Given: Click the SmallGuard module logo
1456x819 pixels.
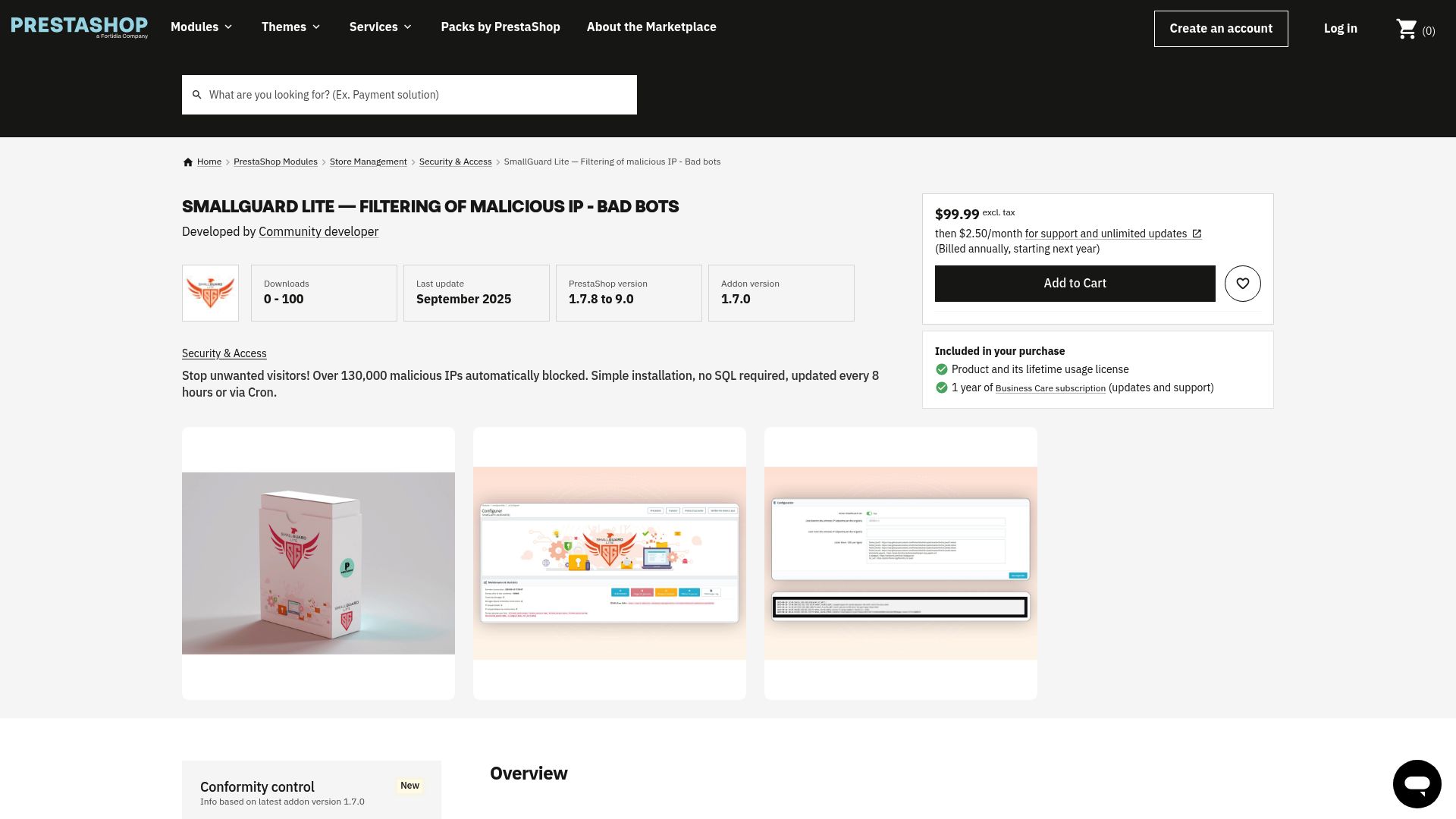Looking at the screenshot, I should tap(210, 293).
